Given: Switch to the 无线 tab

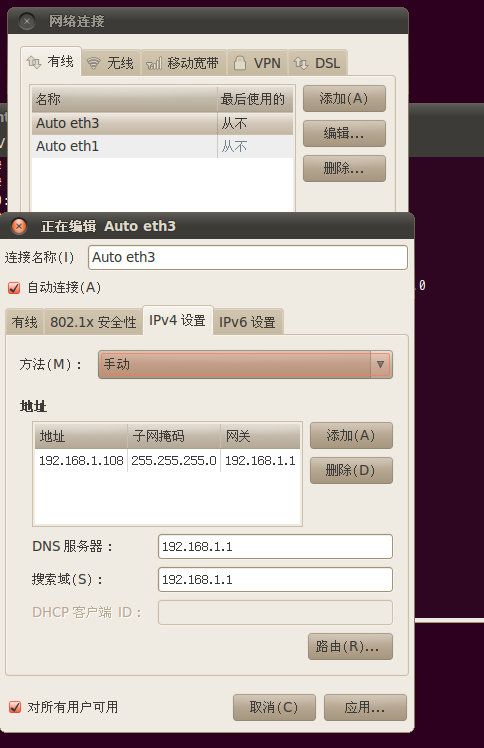Looking at the screenshot, I should [111, 63].
